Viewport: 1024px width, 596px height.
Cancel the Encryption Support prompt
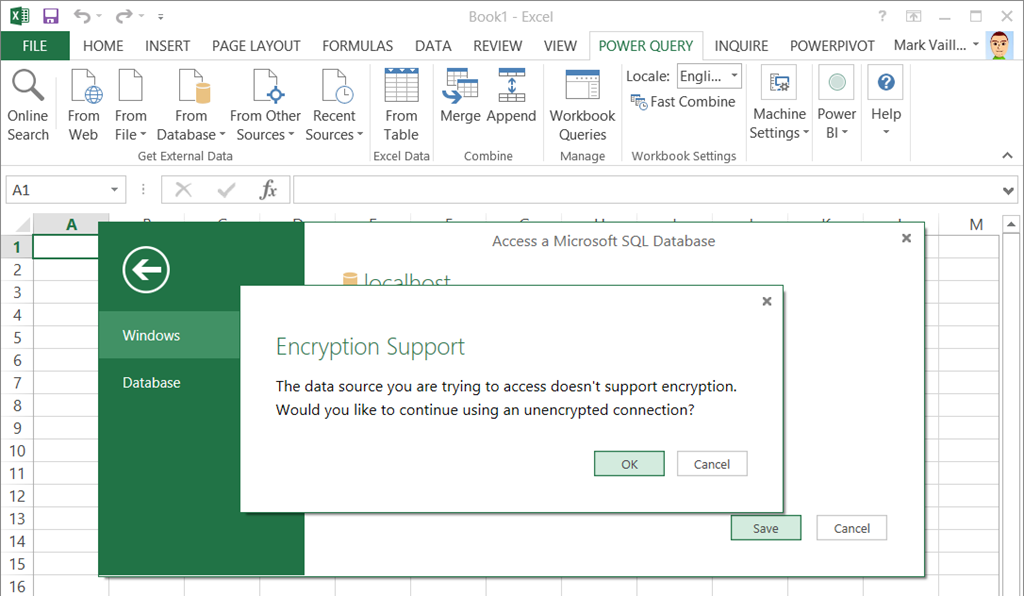[712, 464]
